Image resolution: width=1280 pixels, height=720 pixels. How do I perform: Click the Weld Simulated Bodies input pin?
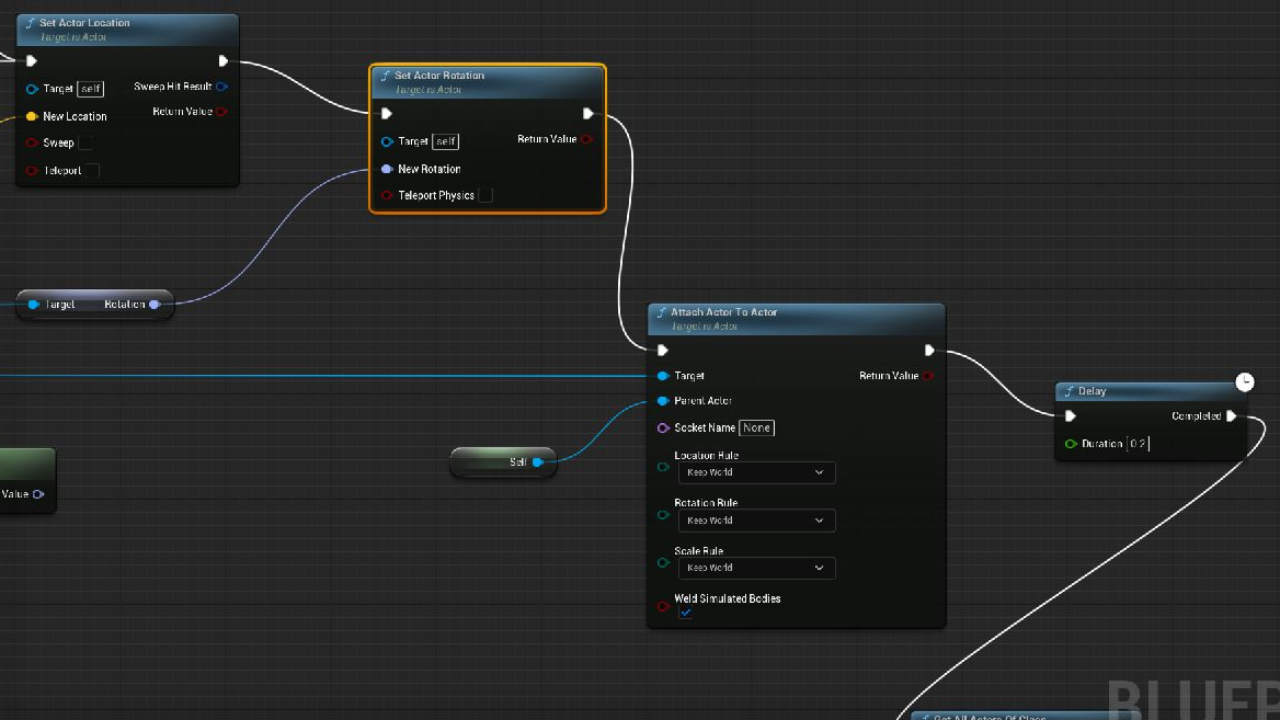click(662, 606)
